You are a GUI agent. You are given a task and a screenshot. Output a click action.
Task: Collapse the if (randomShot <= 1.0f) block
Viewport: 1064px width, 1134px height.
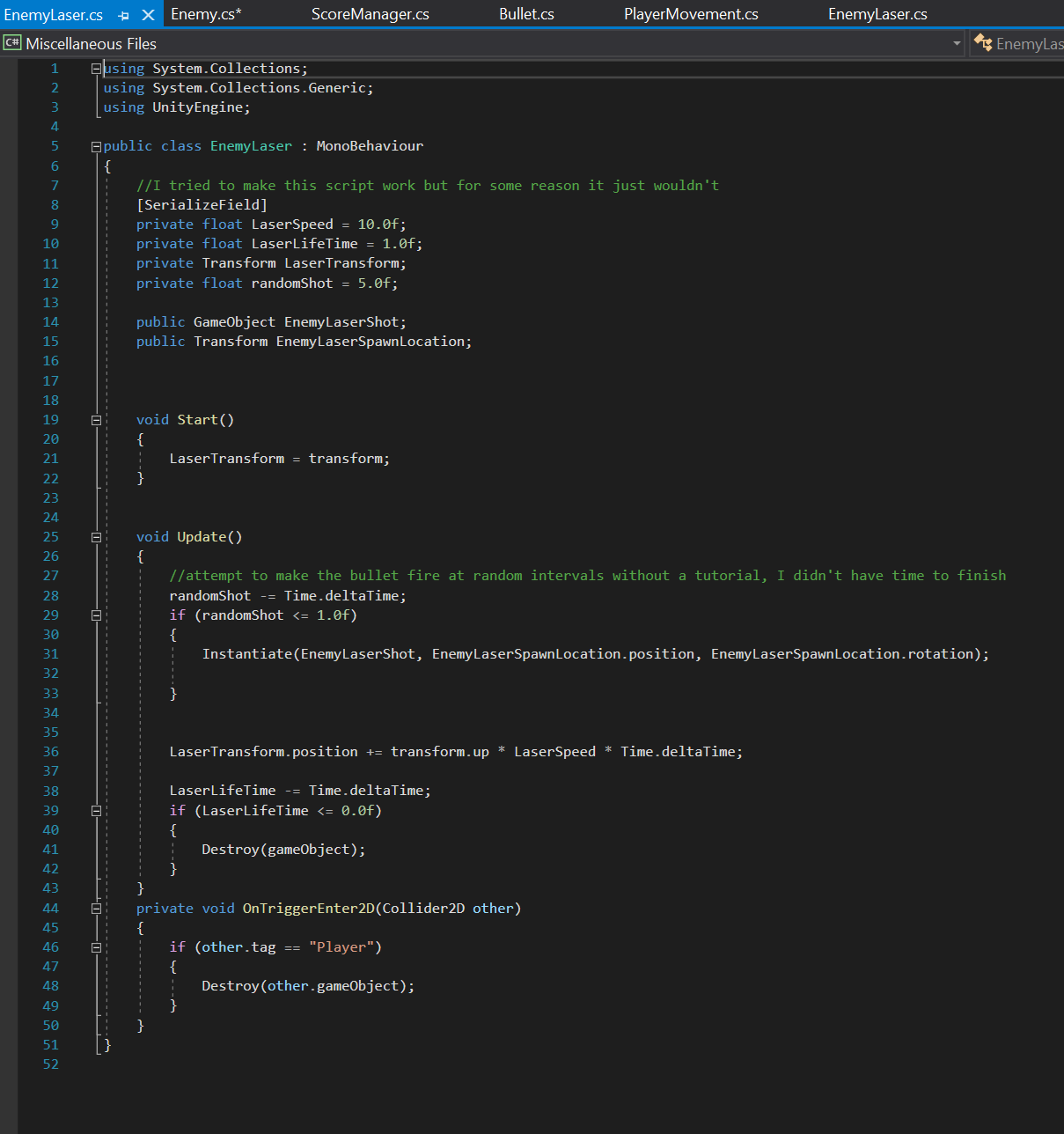[x=96, y=615]
